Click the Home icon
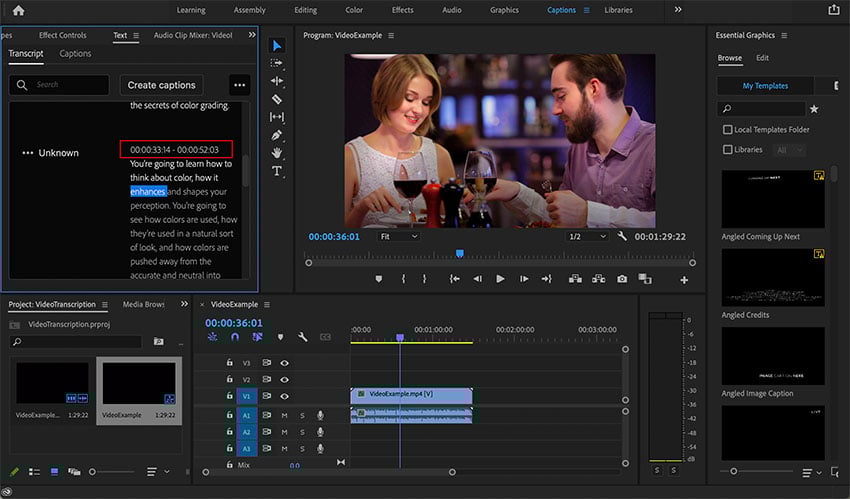Viewport: 850px width, 499px height. click(x=18, y=10)
